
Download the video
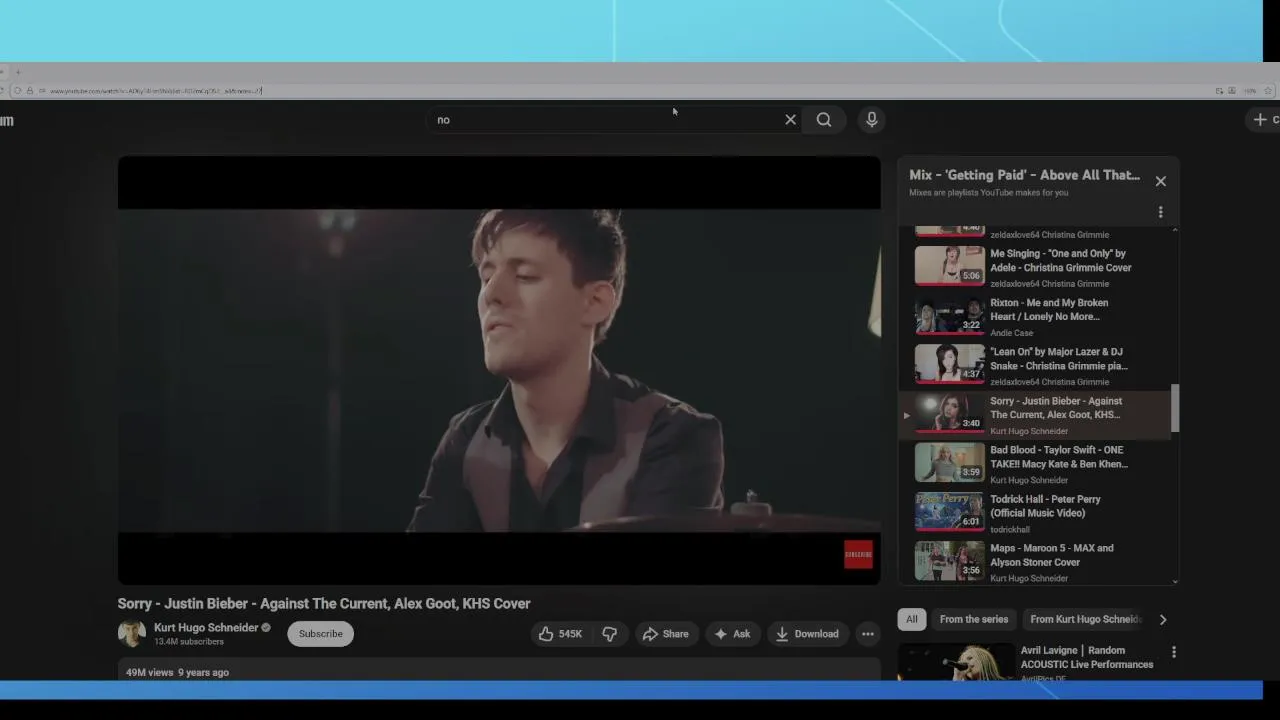click(x=807, y=634)
